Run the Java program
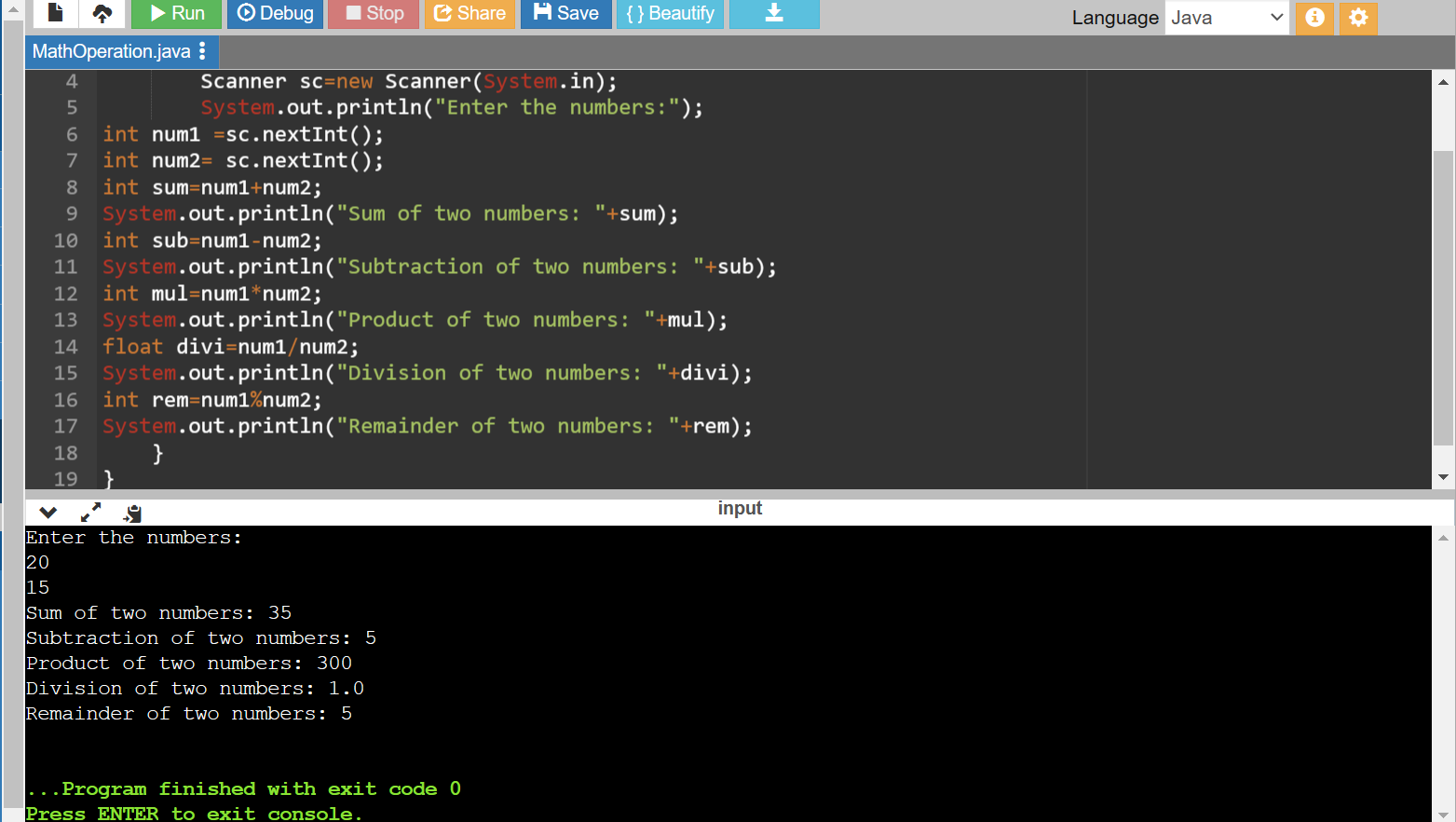 (x=176, y=14)
